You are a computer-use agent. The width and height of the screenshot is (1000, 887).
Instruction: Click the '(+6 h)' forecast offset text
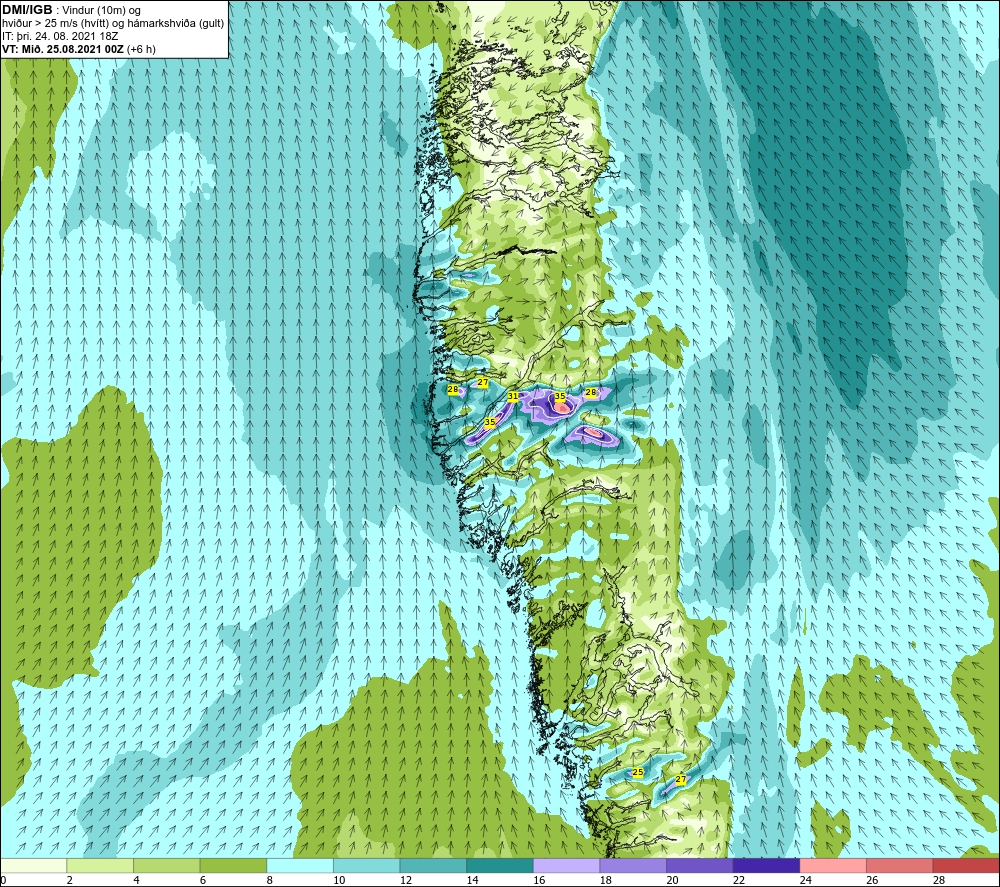pyautogui.click(x=142, y=49)
